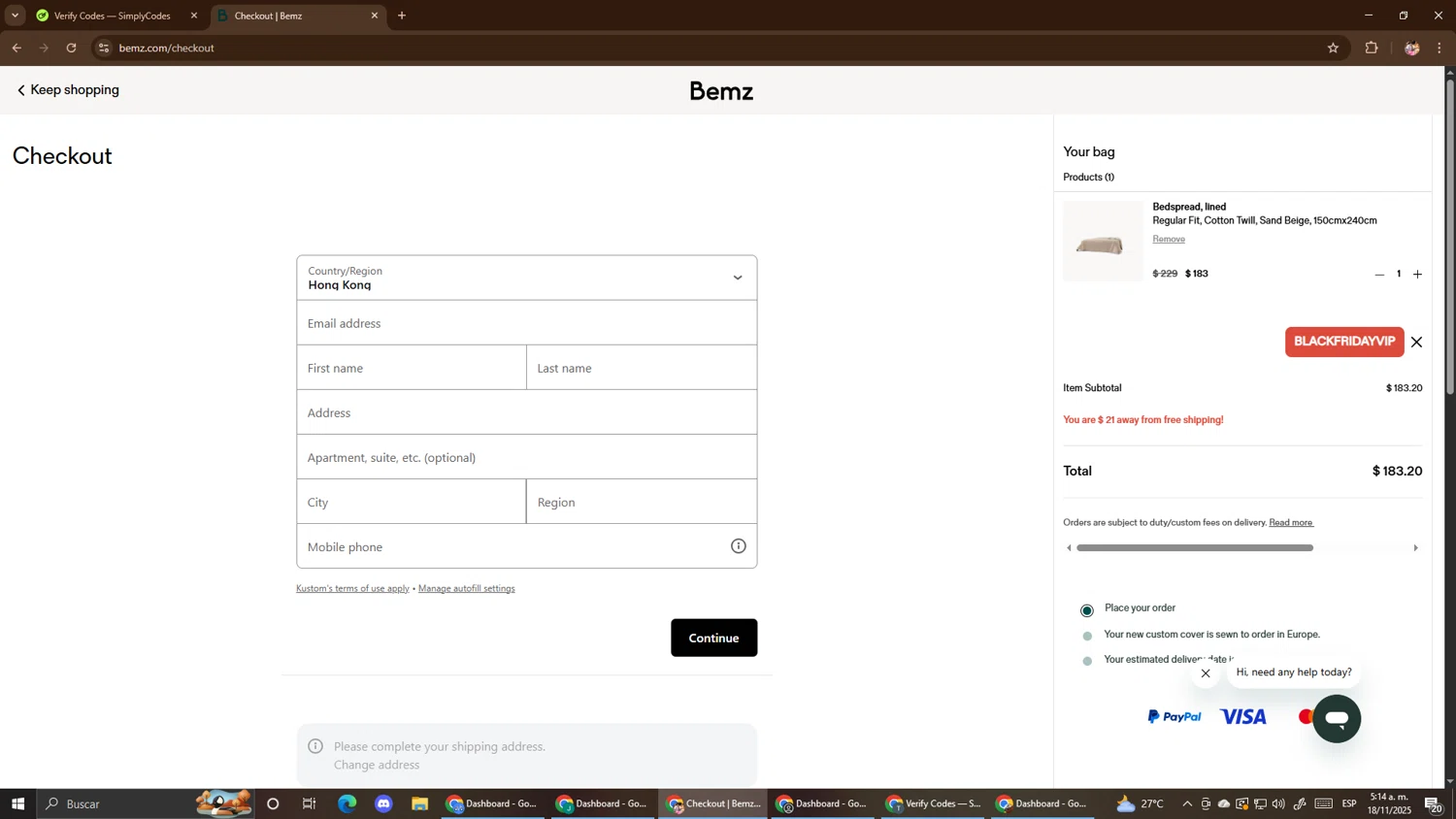Decrease bedspread quantity with the minus icon
The image size is (1456, 819).
(x=1378, y=275)
